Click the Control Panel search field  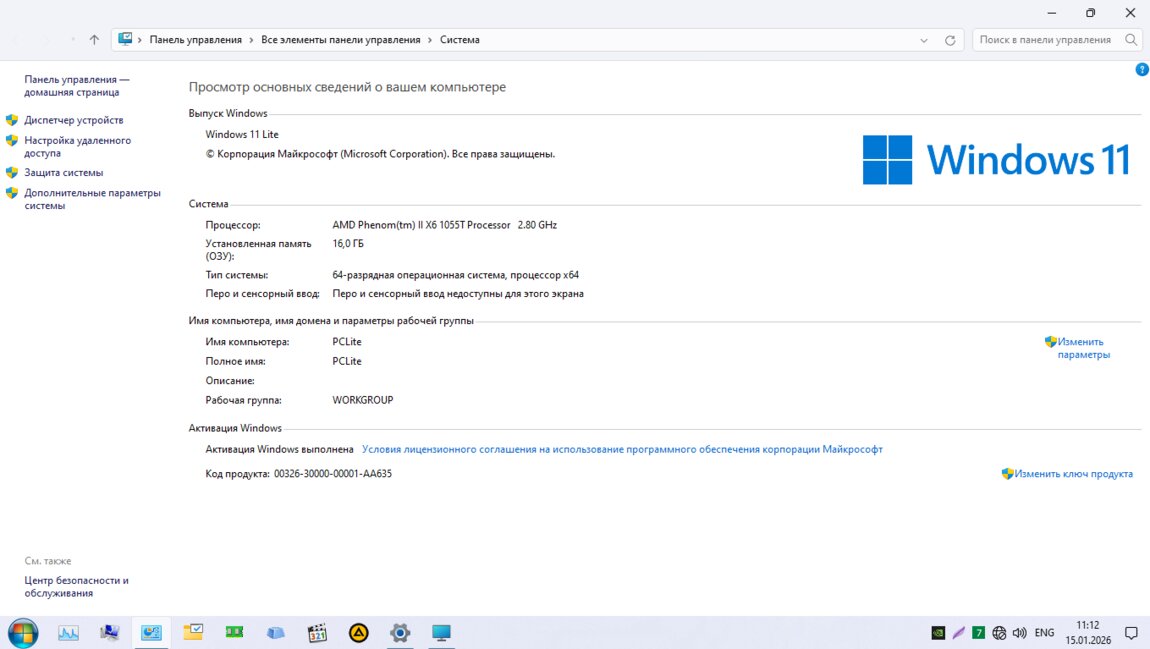(1045, 40)
